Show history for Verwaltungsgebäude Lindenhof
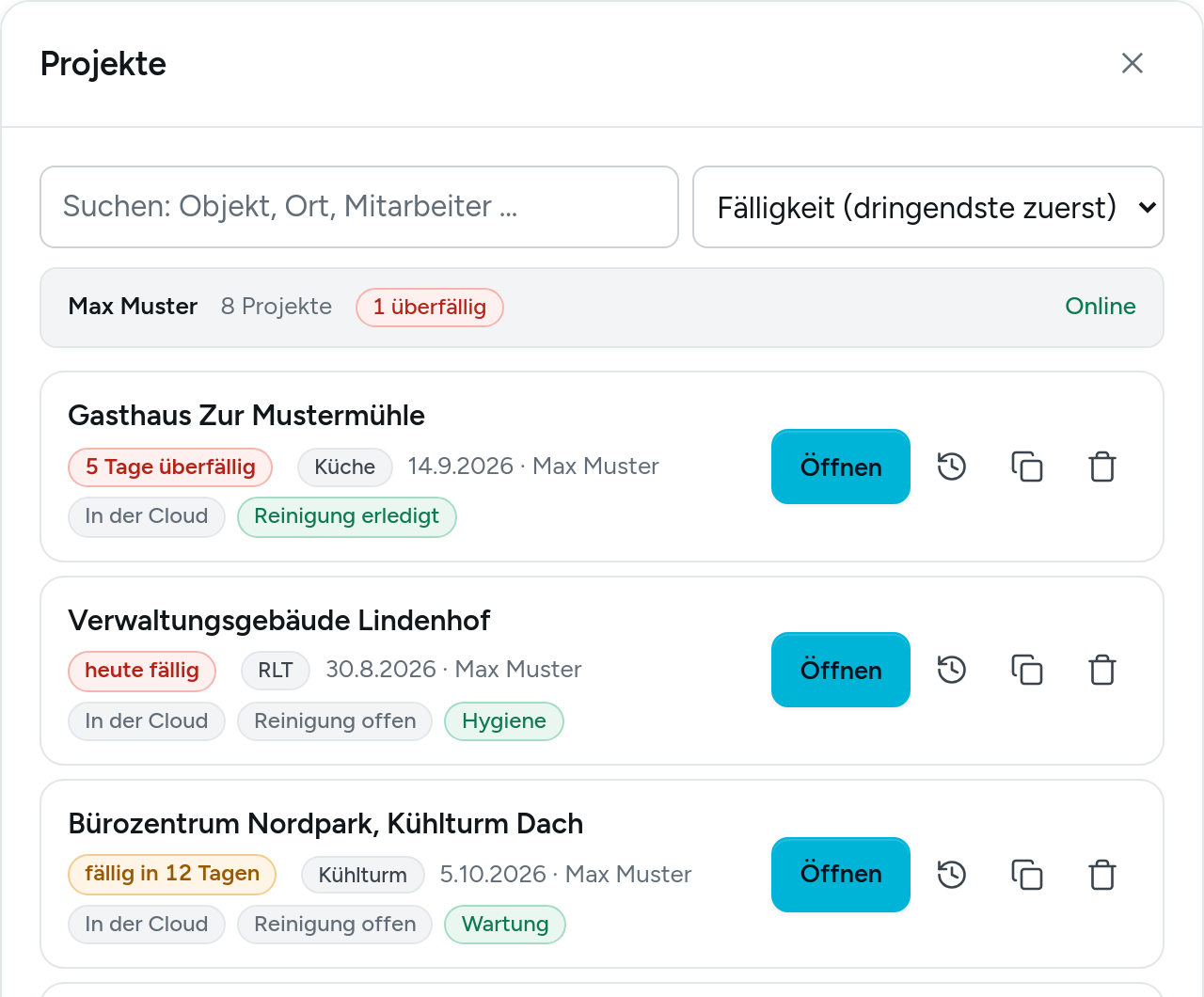Image resolution: width=1204 pixels, height=997 pixels. 952,670
